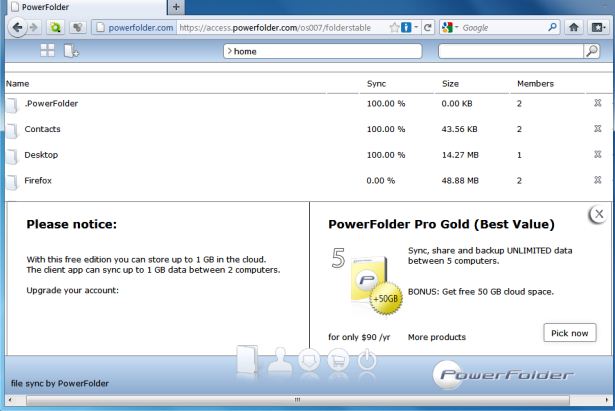Open the Contacts folder name
Image resolution: width=615 pixels, height=411 pixels.
[x=42, y=129]
